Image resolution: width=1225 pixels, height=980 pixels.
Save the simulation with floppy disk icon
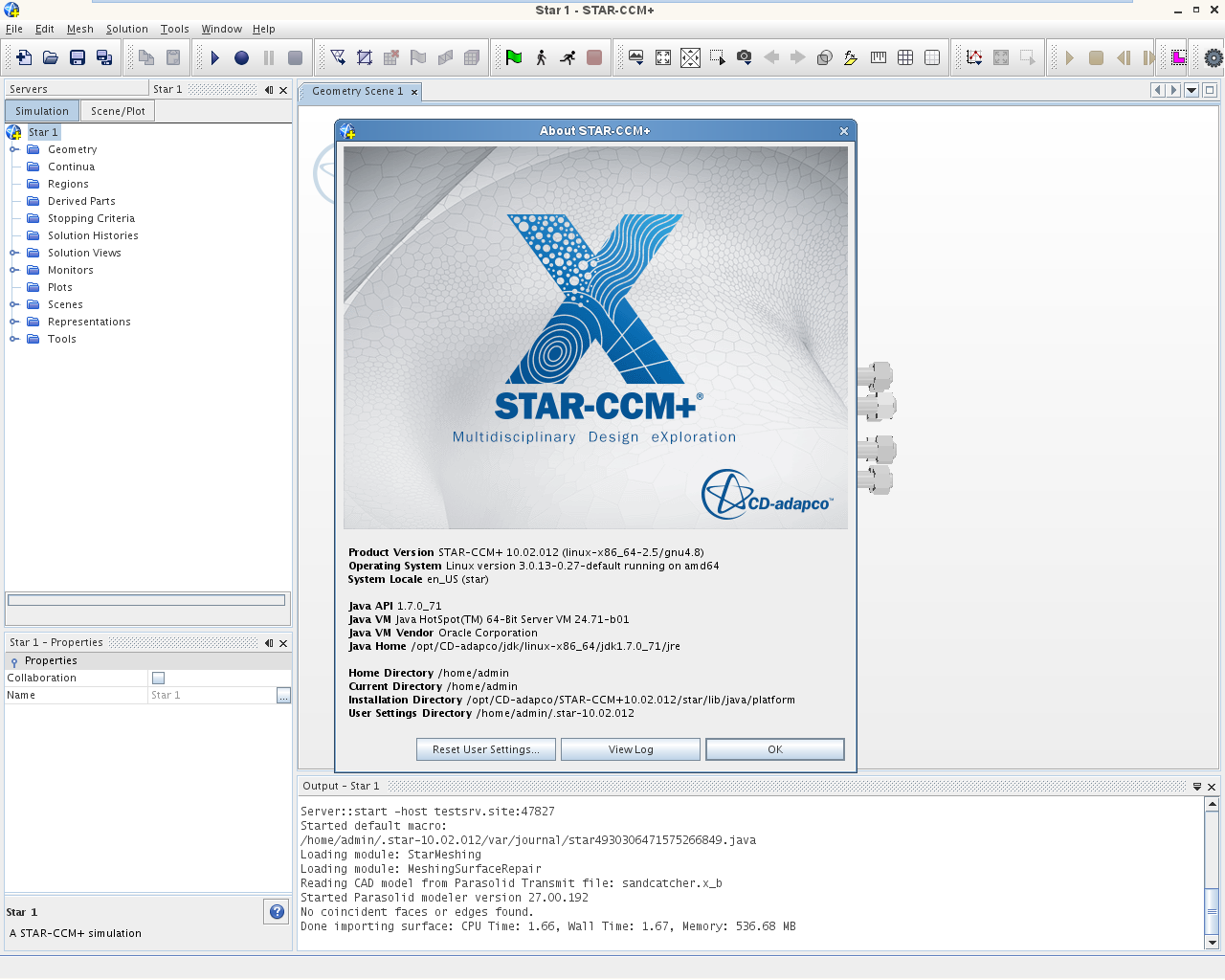click(x=78, y=57)
